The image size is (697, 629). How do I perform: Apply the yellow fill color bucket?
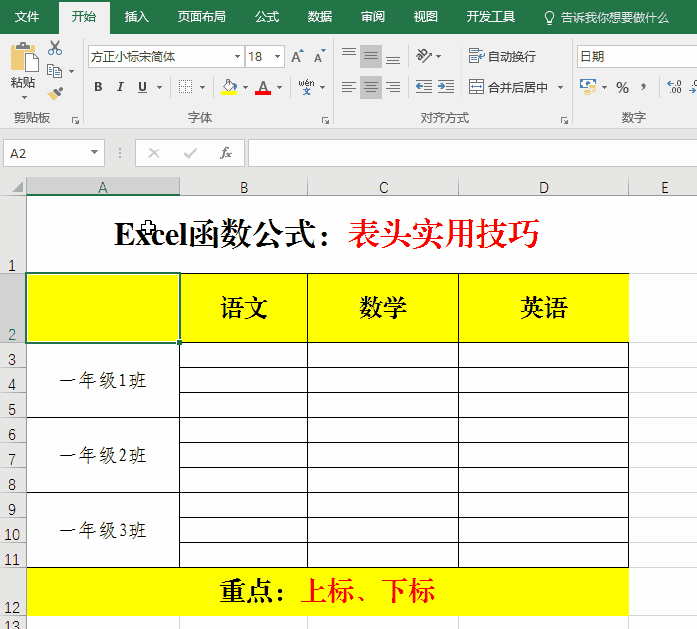point(229,87)
